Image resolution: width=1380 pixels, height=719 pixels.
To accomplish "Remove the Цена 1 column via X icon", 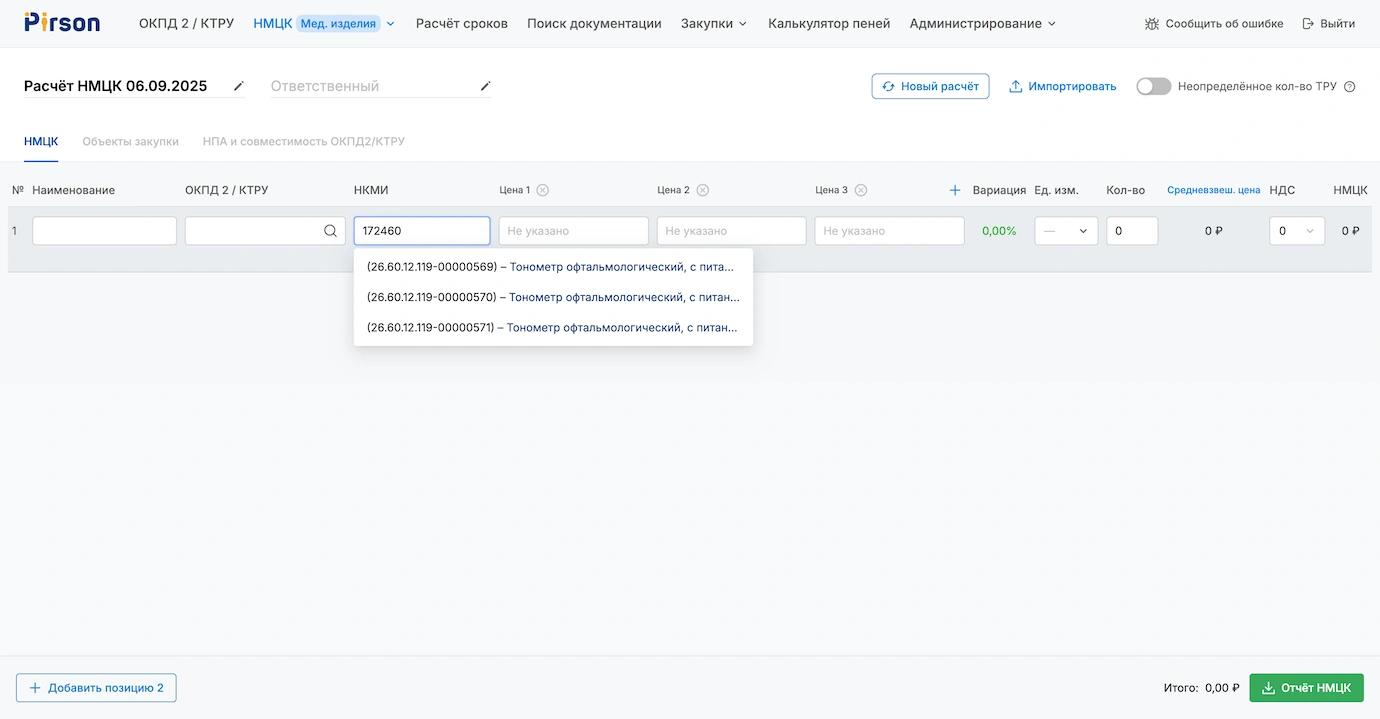I will 542,190.
